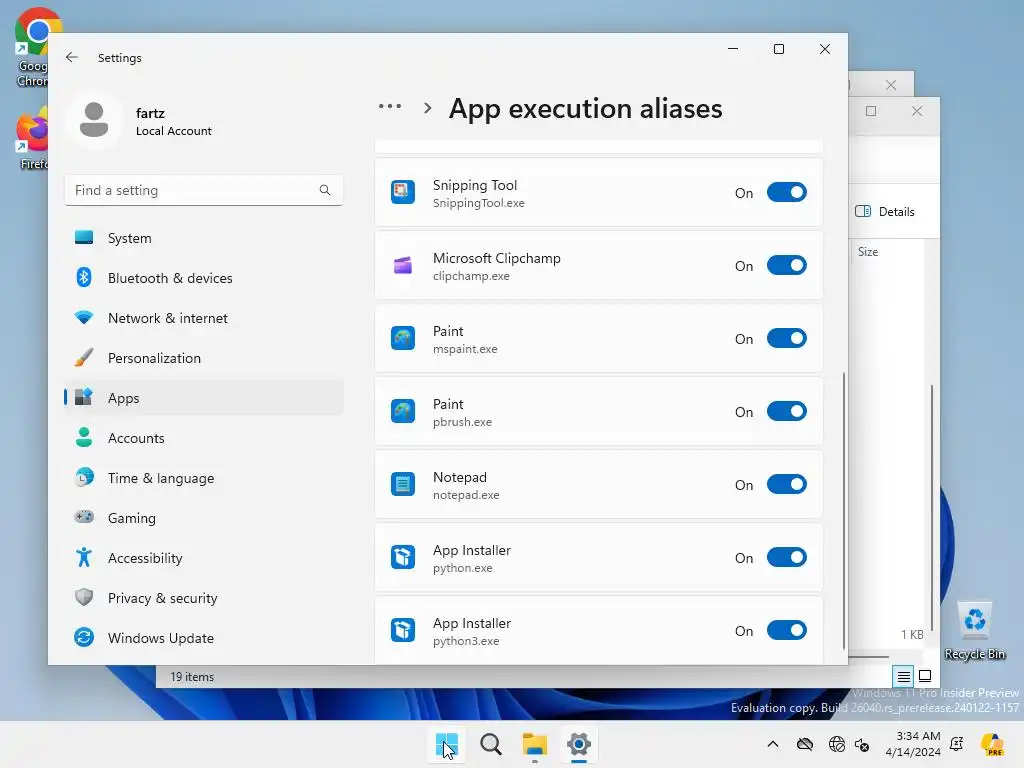Image resolution: width=1024 pixels, height=768 pixels.
Task: Click the network globe tray icon
Action: 836,744
